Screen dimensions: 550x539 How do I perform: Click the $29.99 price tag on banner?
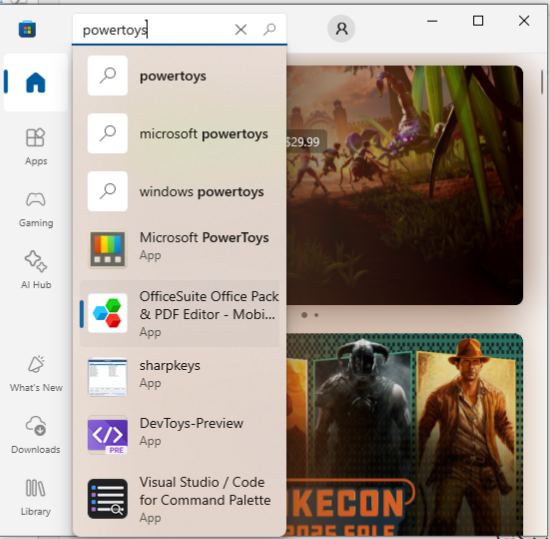pyautogui.click(x=305, y=142)
